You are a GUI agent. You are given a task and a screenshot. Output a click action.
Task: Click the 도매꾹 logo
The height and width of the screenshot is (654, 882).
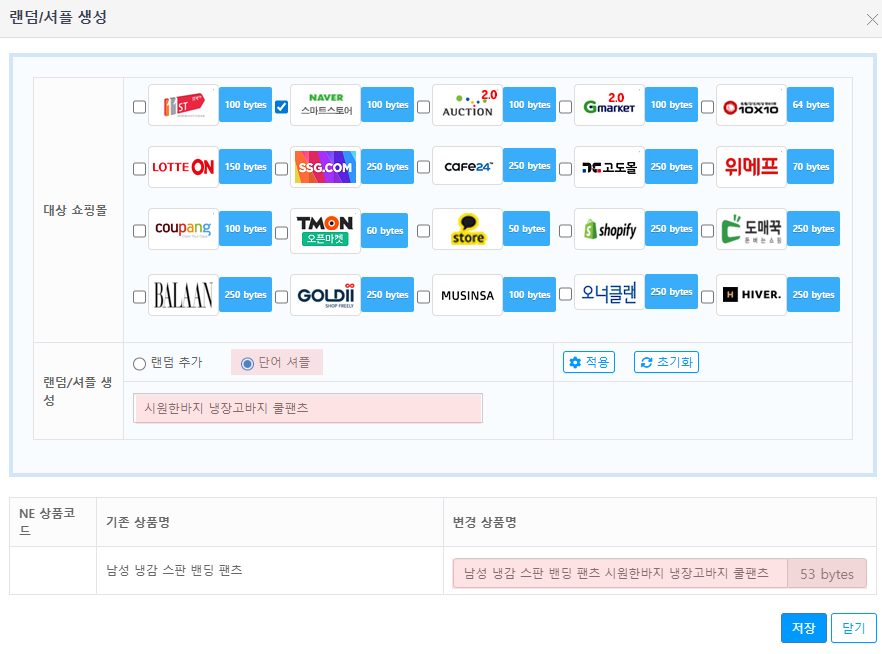[x=752, y=229]
